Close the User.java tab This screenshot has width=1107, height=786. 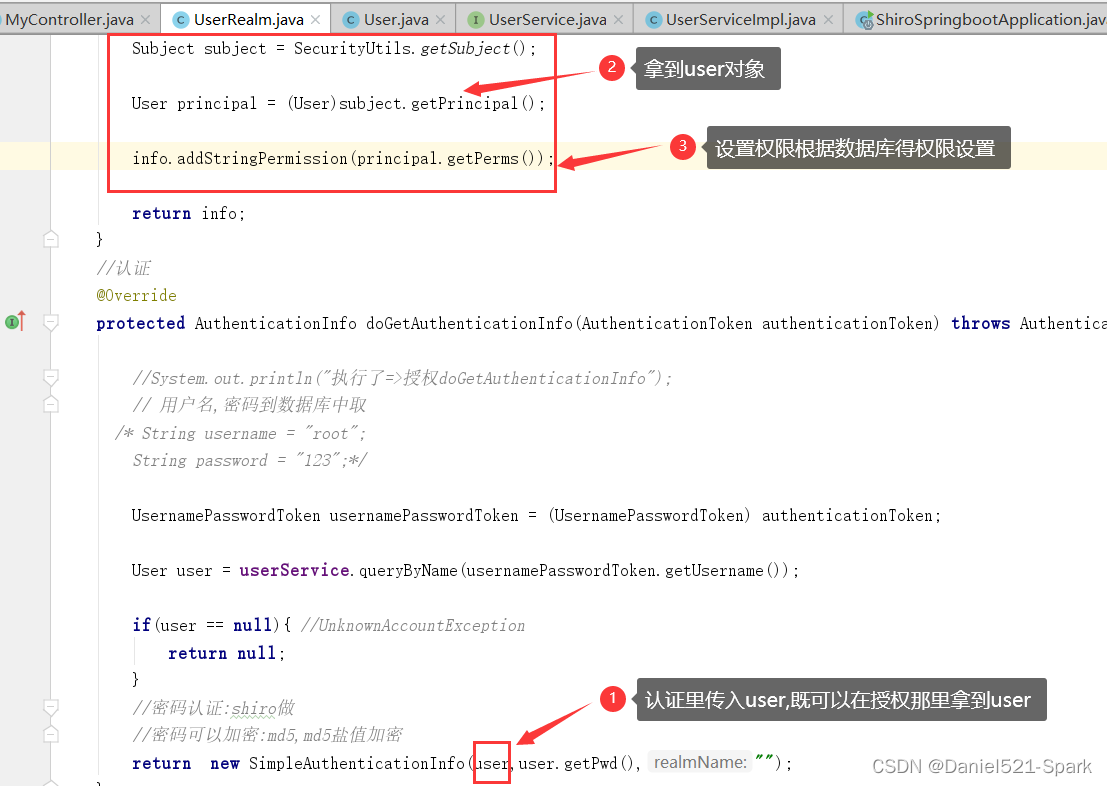pos(441,20)
